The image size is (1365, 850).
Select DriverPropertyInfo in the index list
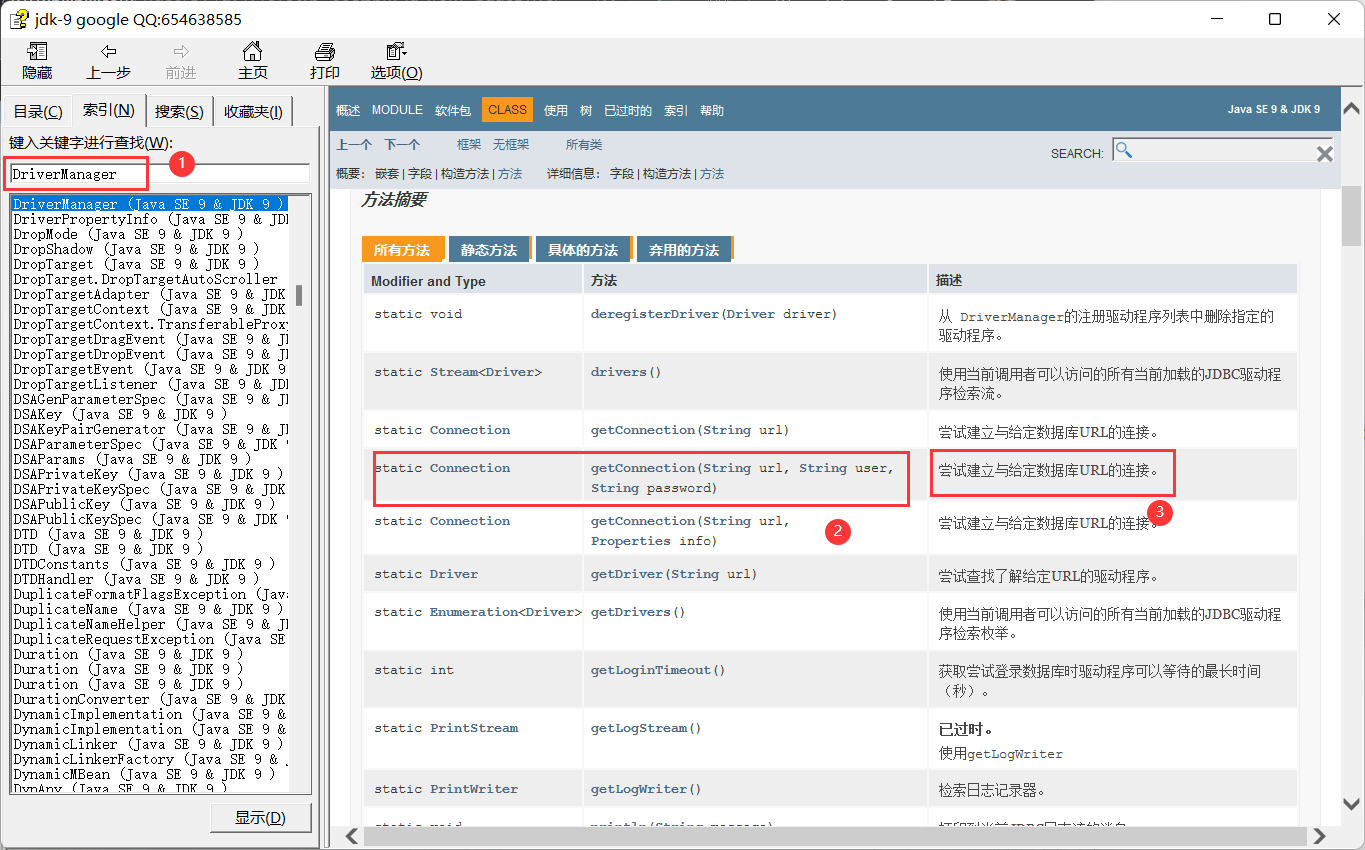click(150, 219)
